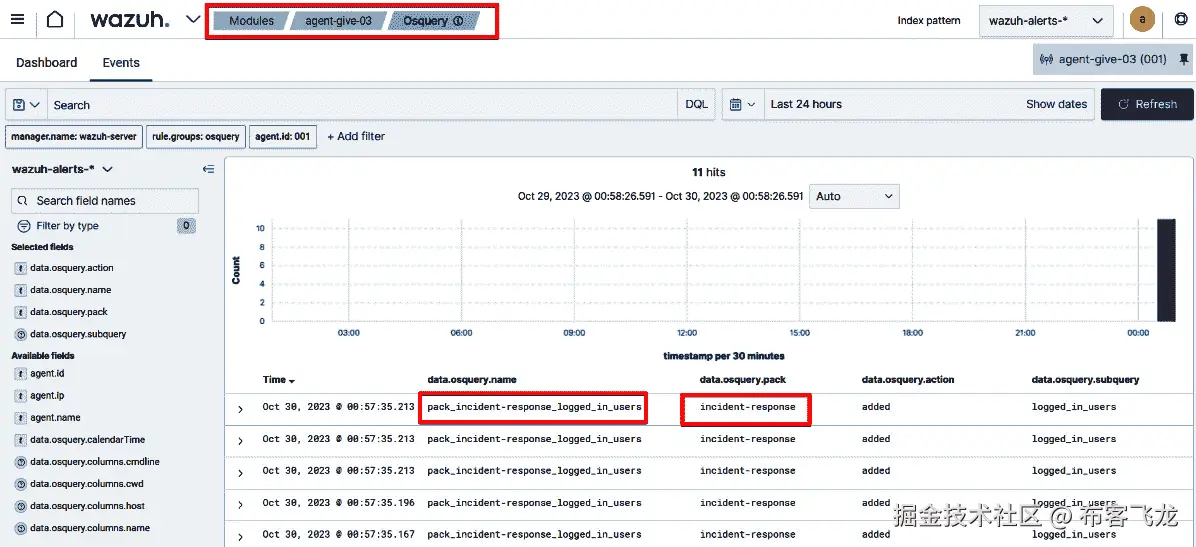Image resolution: width=1196 pixels, height=547 pixels.
Task: Select data.osquery.calendarTime available field
Action: point(87,440)
